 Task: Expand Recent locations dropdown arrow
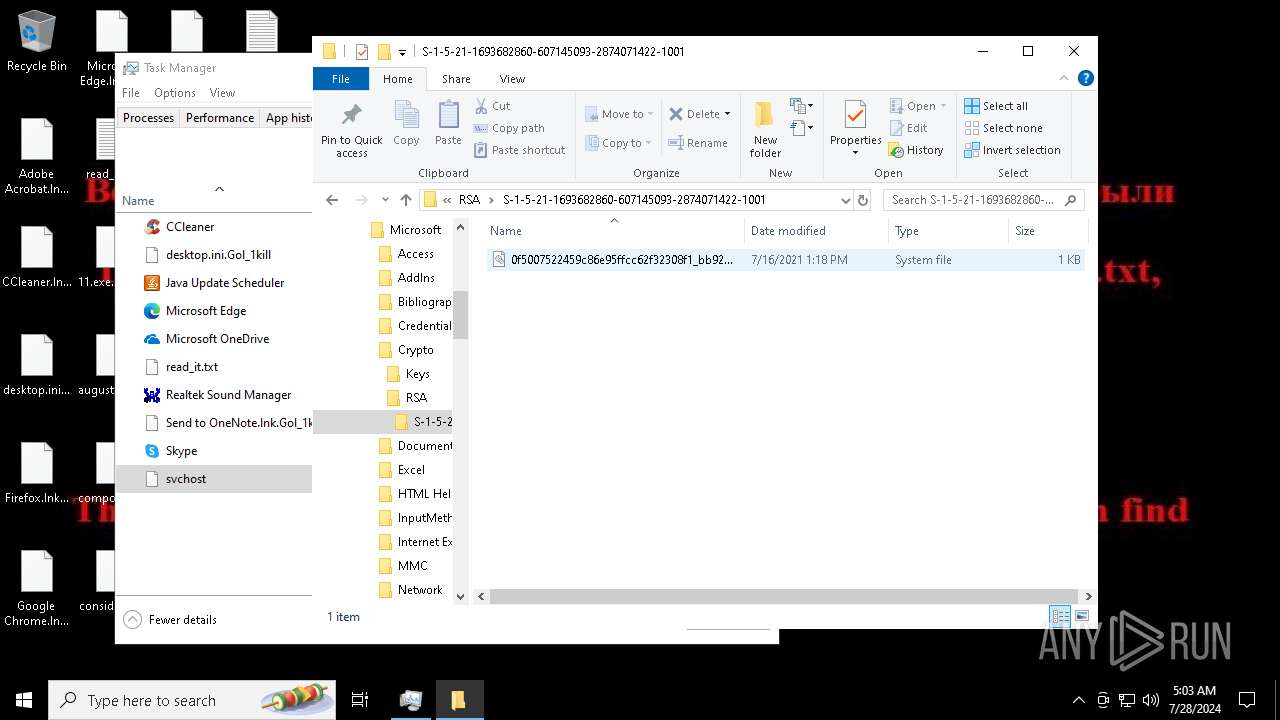(383, 200)
